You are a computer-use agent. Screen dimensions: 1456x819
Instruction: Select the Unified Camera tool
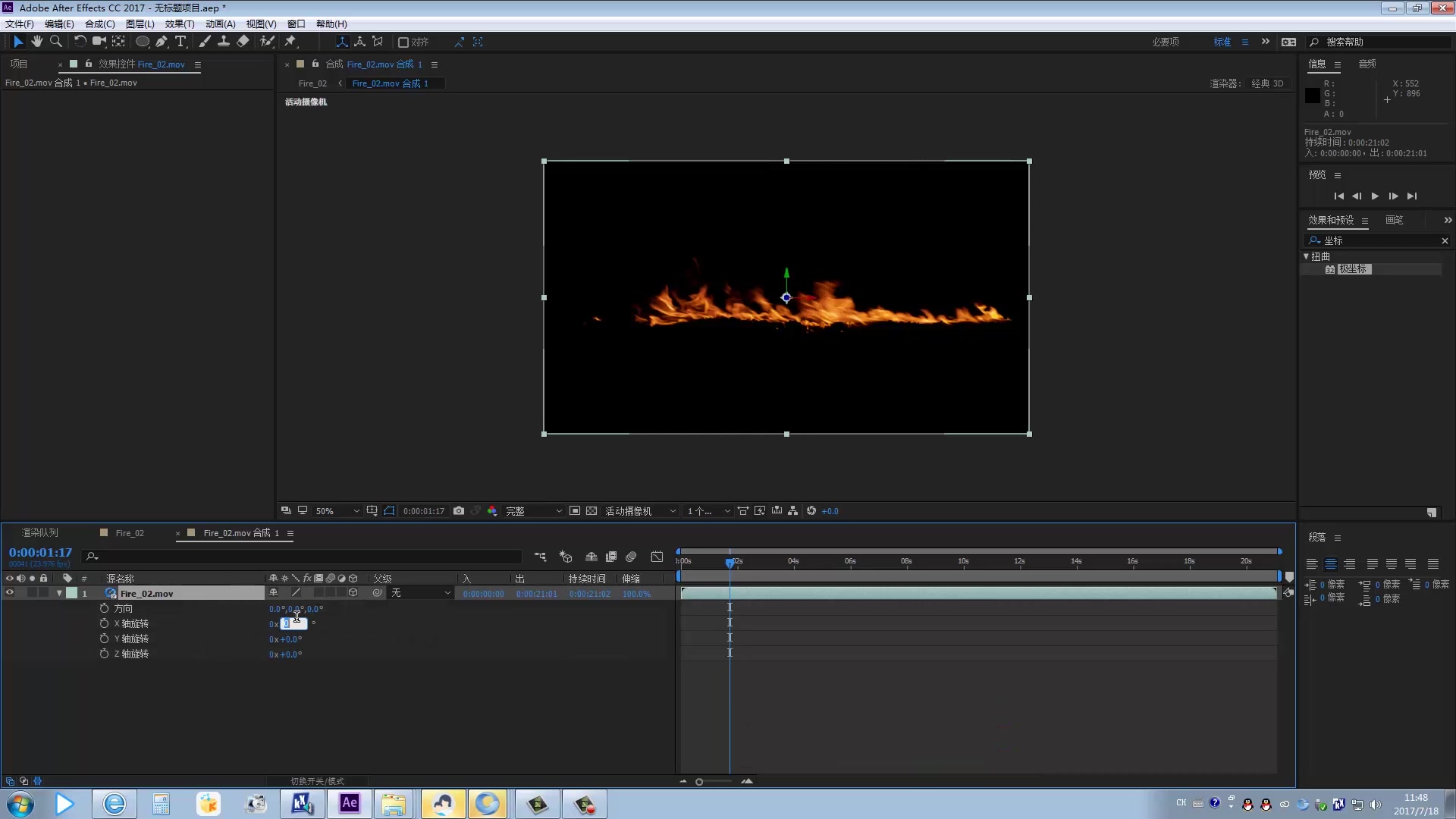pos(99,42)
